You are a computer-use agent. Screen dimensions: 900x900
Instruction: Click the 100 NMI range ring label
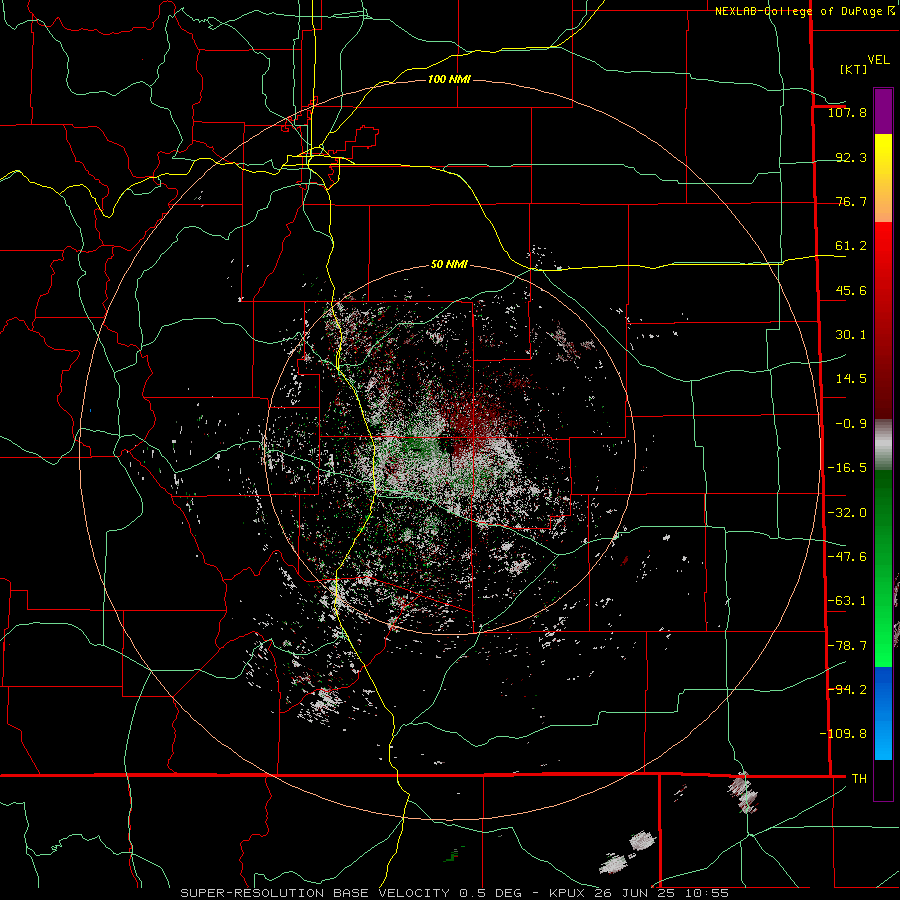pyautogui.click(x=449, y=79)
